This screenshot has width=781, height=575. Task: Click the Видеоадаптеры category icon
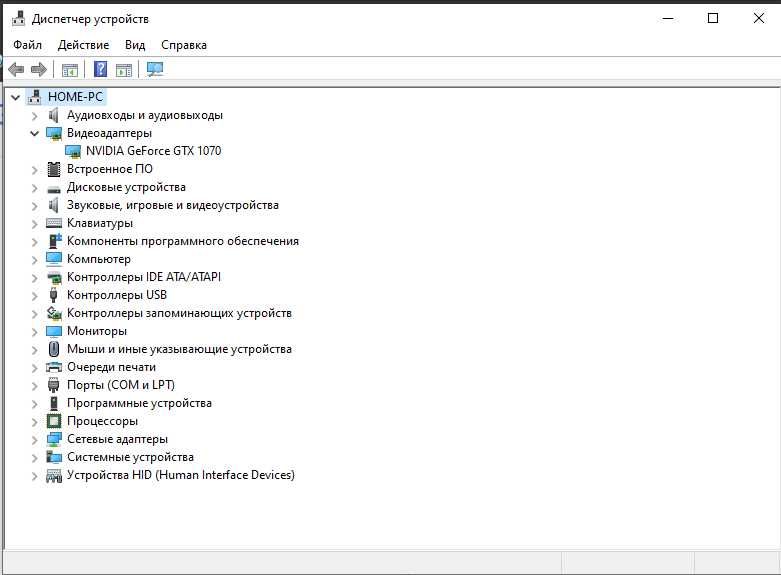click(54, 133)
